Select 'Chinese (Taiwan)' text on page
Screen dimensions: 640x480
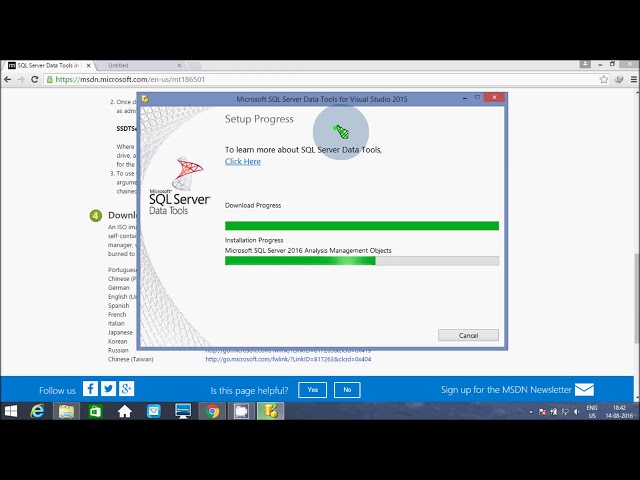point(131,359)
